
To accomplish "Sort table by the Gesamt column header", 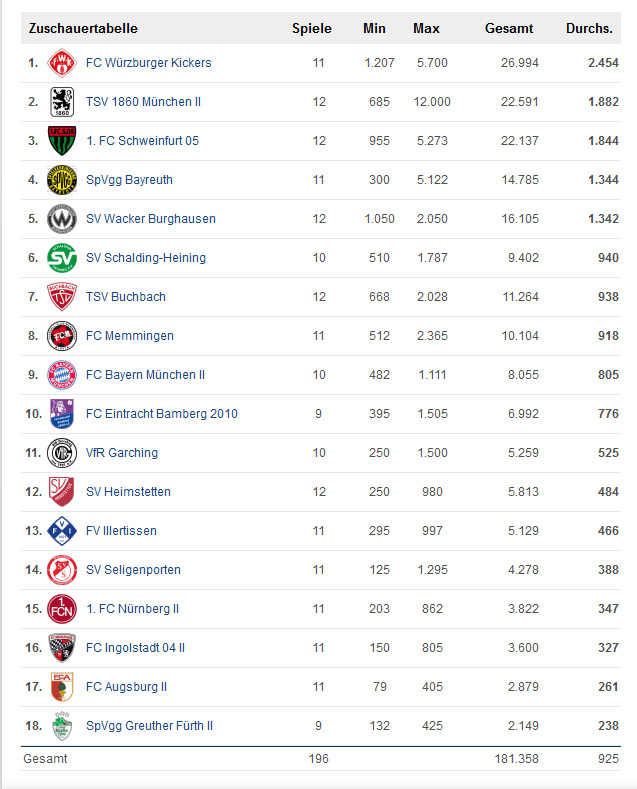I will (x=509, y=28).
